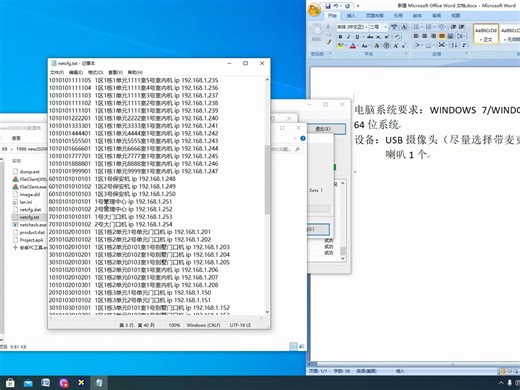
Task: Apply strikethrough (abc) to the text in Word
Action: [x=370, y=37]
